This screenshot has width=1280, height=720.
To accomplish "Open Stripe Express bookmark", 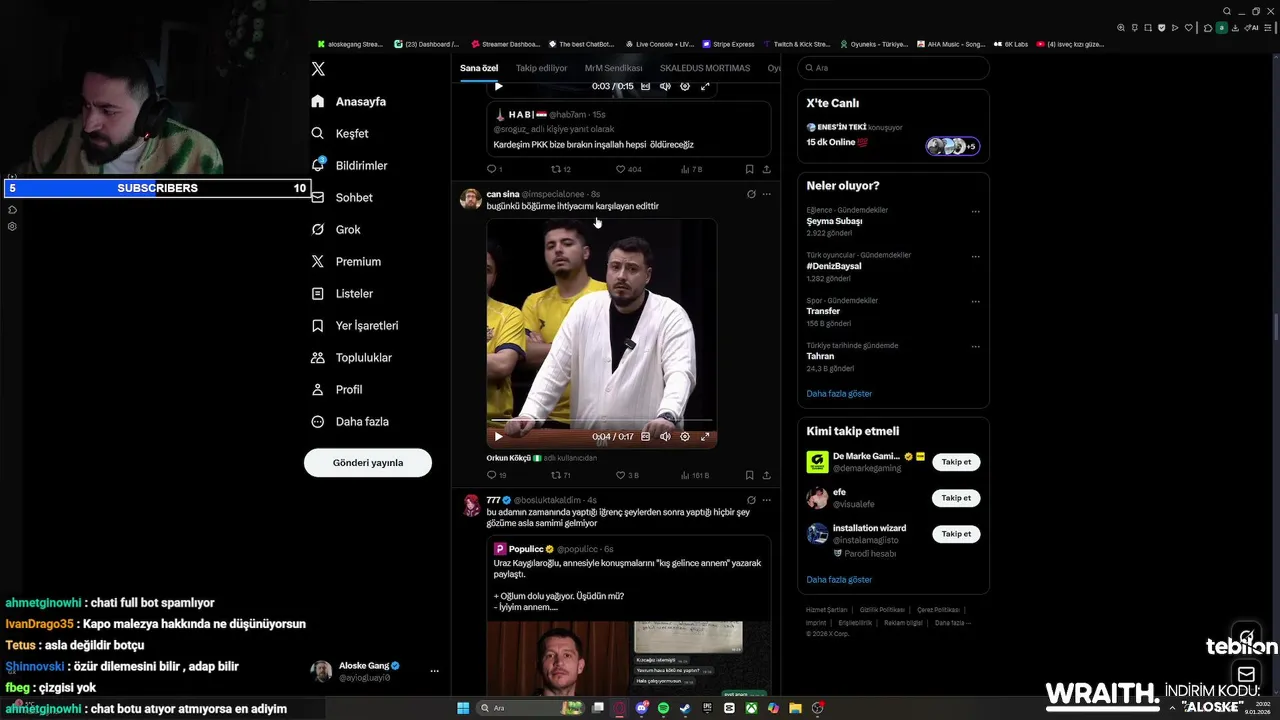I will point(728,44).
